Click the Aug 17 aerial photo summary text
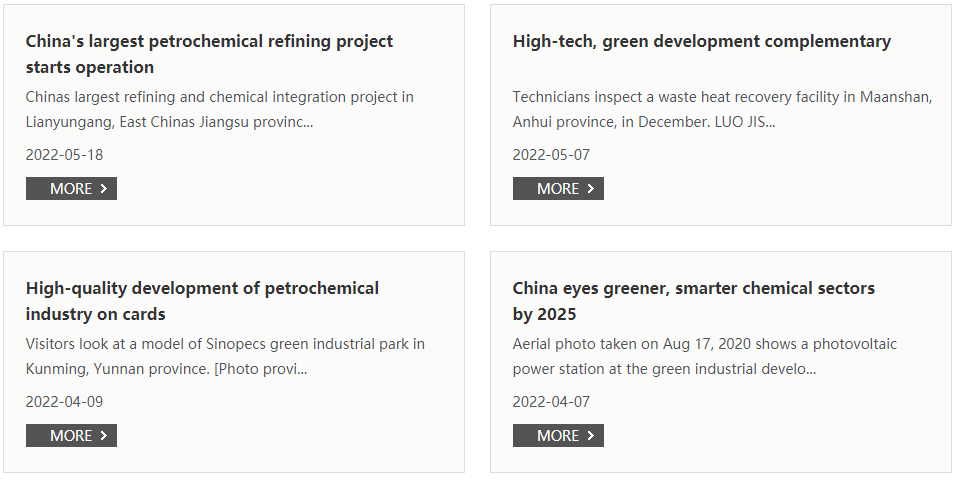Image resolution: width=958 pixels, height=479 pixels. (704, 357)
